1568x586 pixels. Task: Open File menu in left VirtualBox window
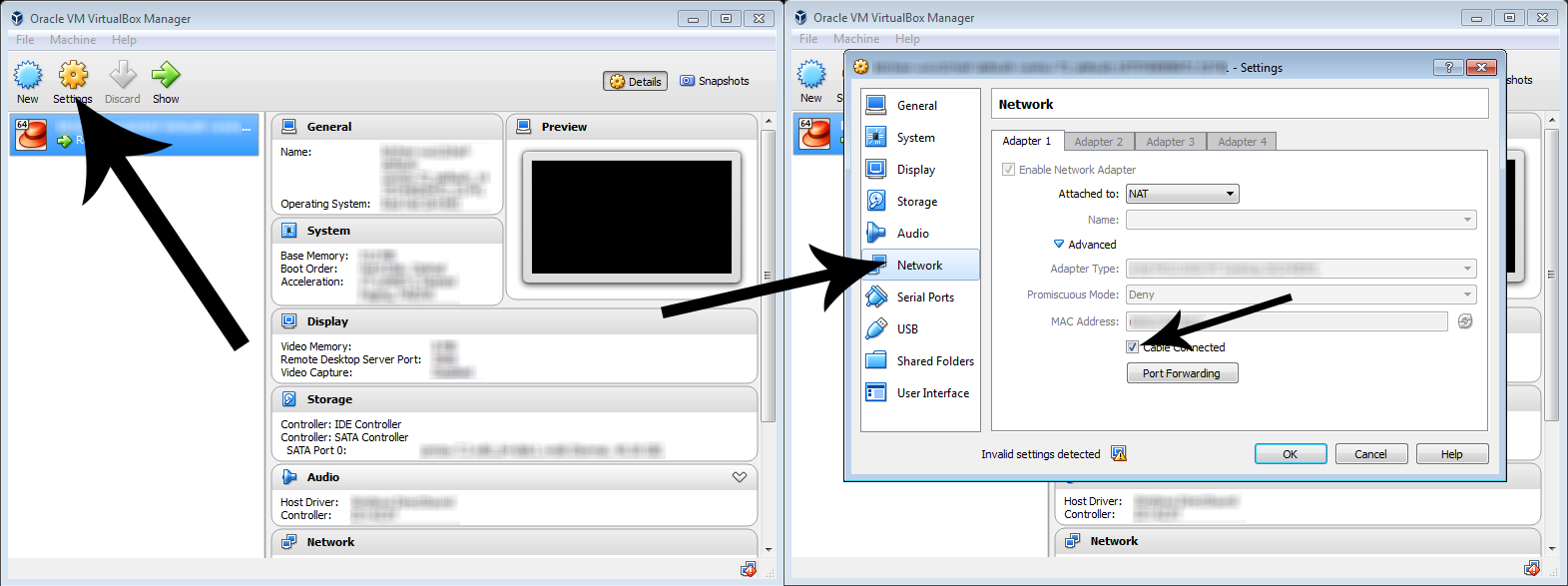click(25, 40)
